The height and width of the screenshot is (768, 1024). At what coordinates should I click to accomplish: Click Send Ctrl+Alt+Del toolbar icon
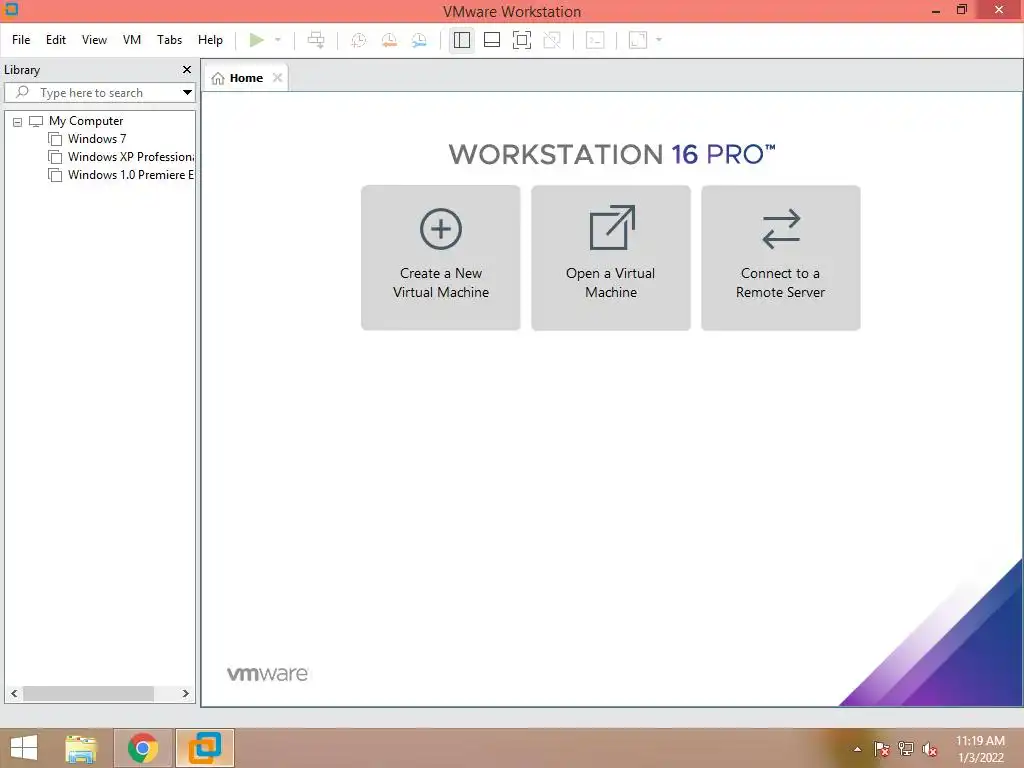click(x=316, y=40)
